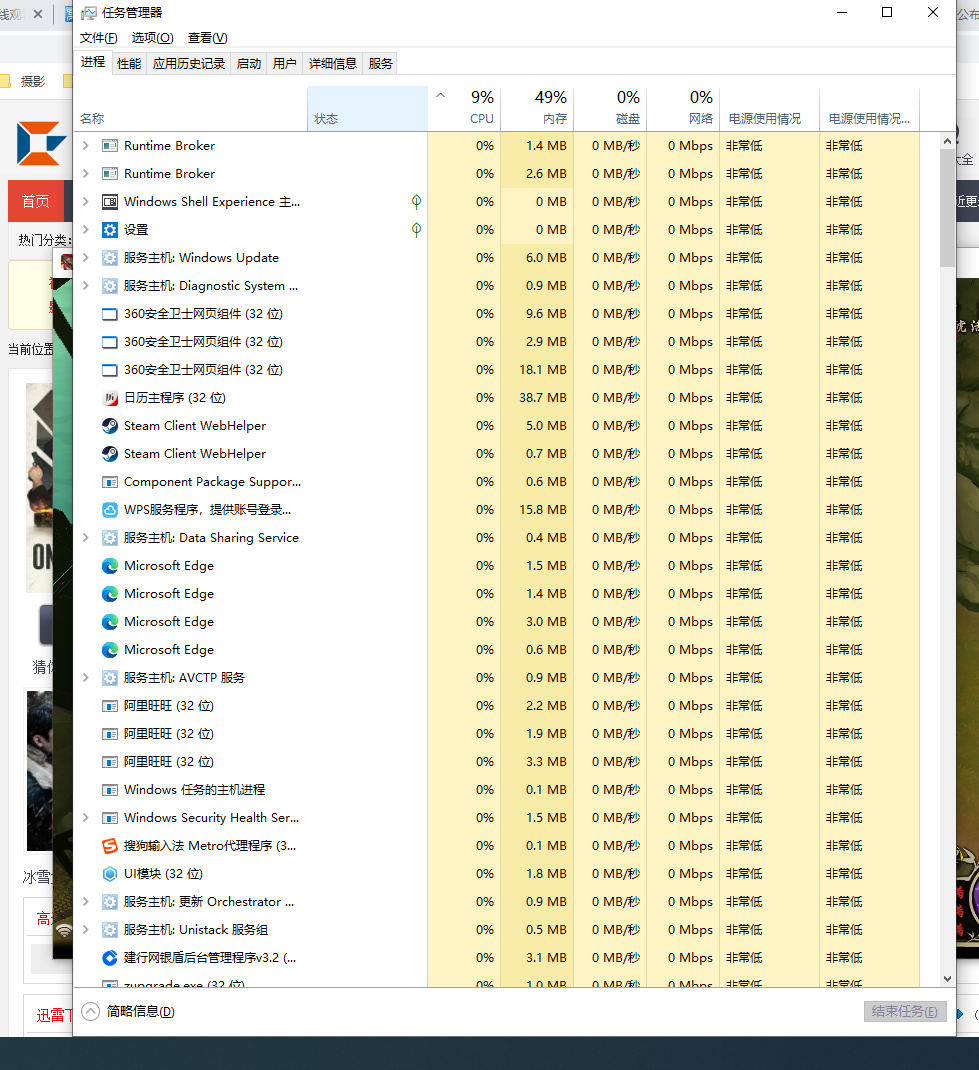Expand the 服务主机: Windows Update group

tap(85, 258)
